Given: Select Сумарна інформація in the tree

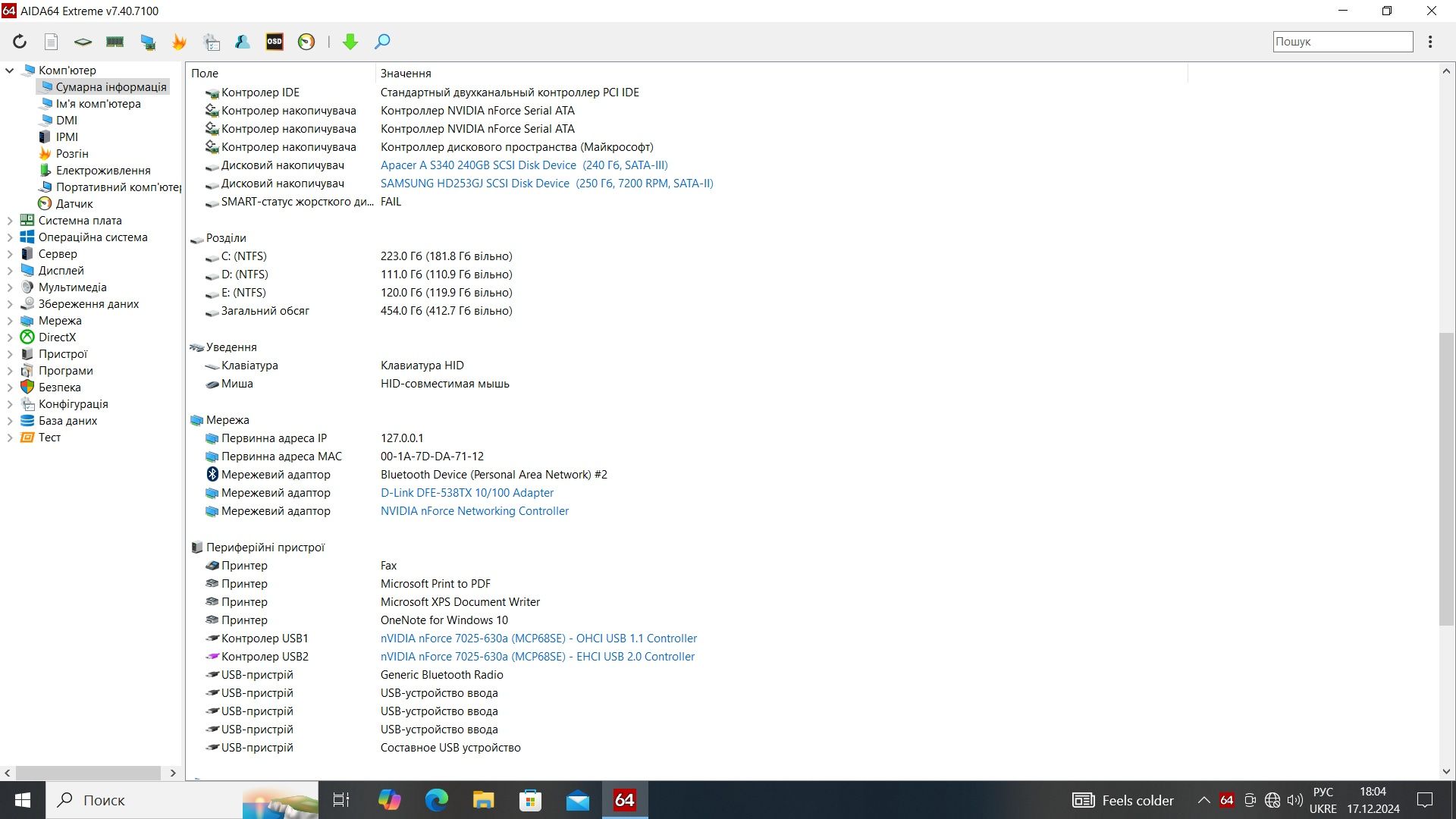Looking at the screenshot, I should [x=111, y=87].
